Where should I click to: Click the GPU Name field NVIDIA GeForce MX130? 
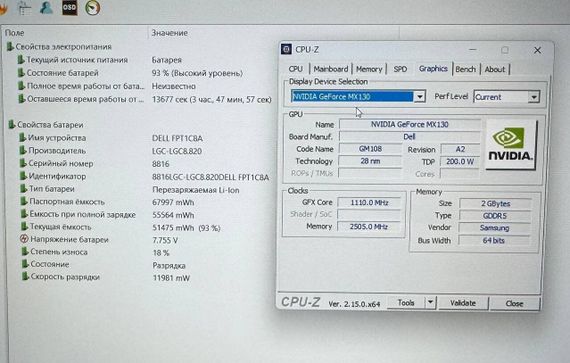coord(410,124)
